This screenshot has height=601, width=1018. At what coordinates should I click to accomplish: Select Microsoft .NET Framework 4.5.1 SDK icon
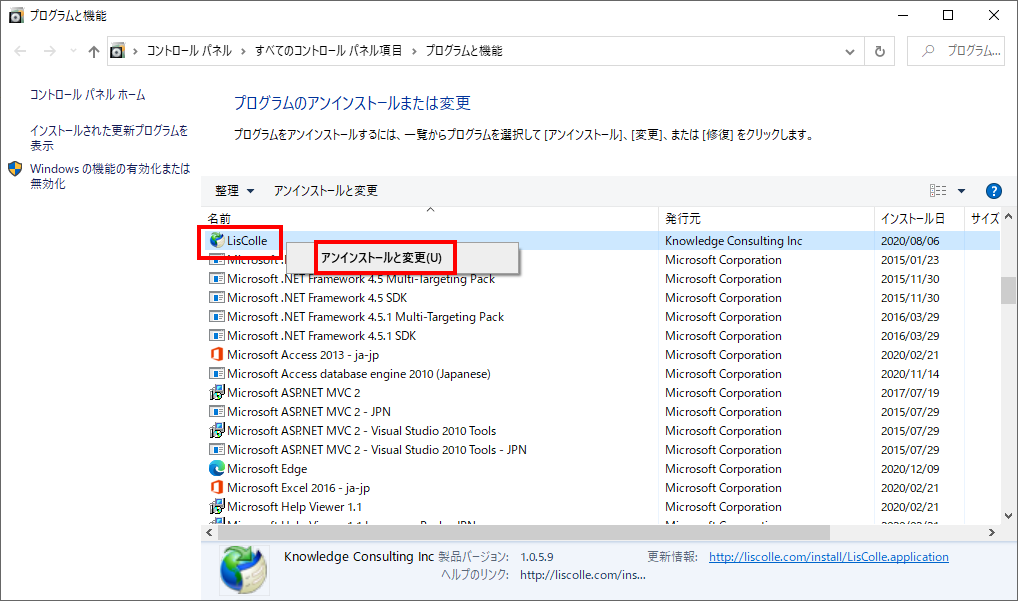click(x=216, y=336)
